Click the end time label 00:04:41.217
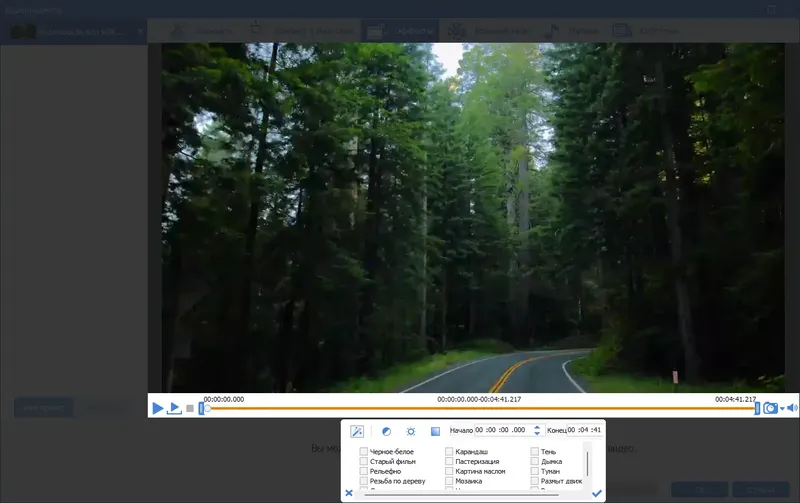The height and width of the screenshot is (503, 800). click(735, 399)
